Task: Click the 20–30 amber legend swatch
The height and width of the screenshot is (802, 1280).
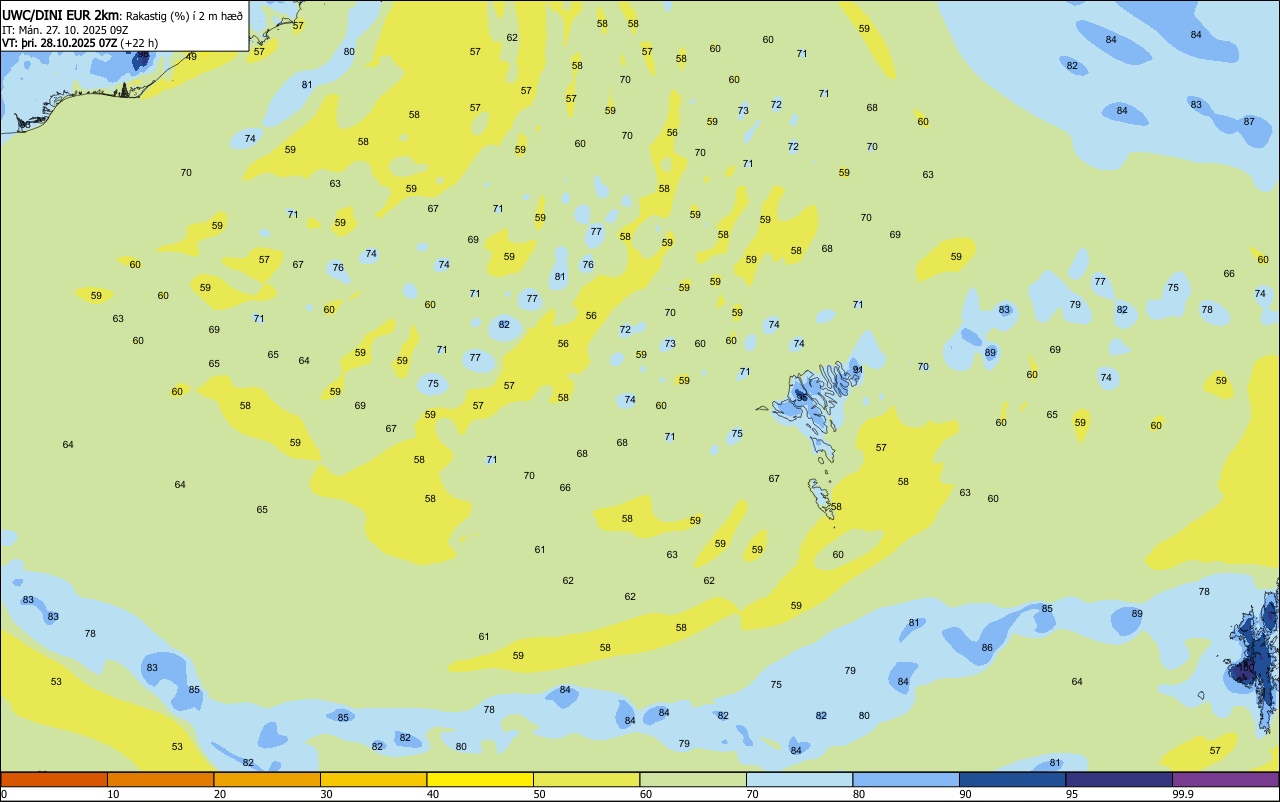Action: pyautogui.click(x=267, y=779)
